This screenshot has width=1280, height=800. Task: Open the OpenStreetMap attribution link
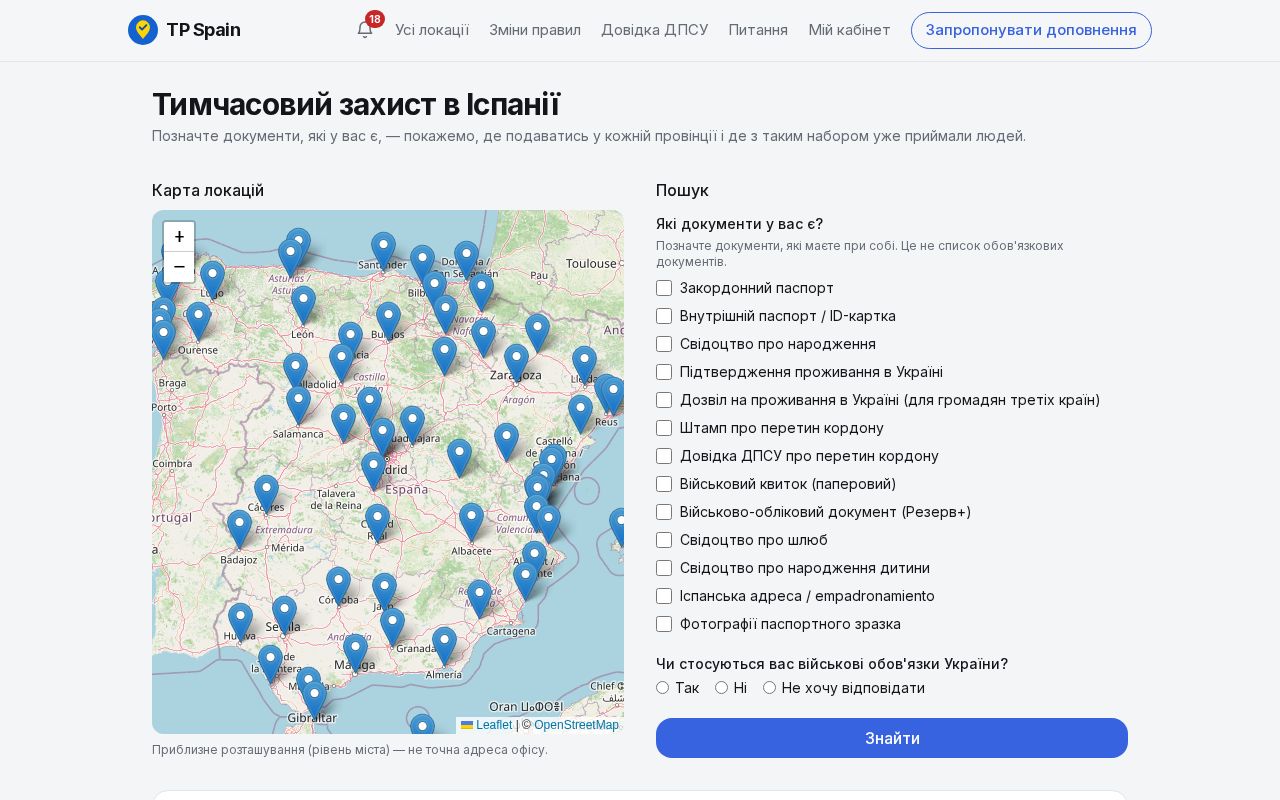pos(576,725)
